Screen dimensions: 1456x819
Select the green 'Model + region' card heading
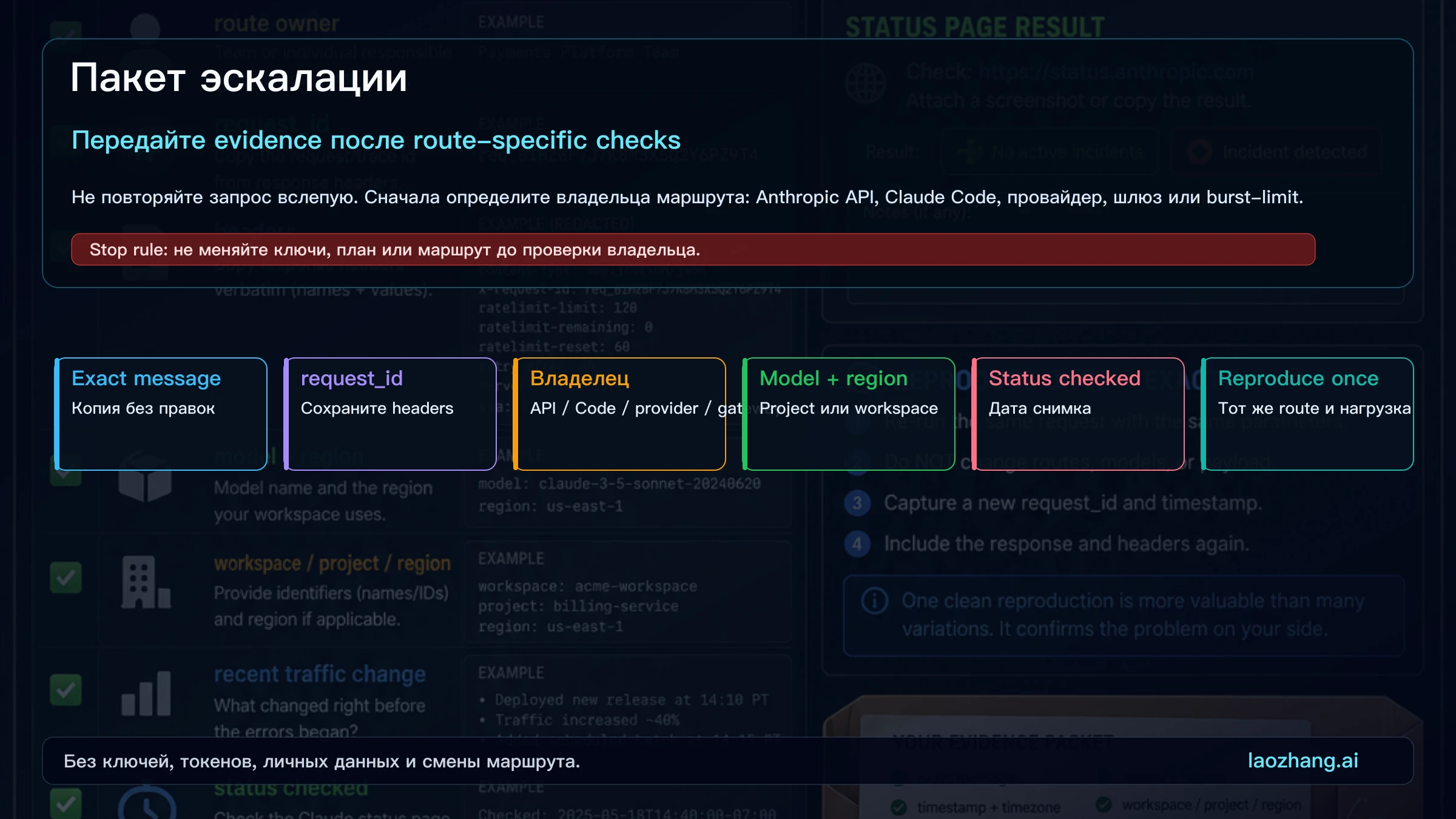pyautogui.click(x=834, y=378)
